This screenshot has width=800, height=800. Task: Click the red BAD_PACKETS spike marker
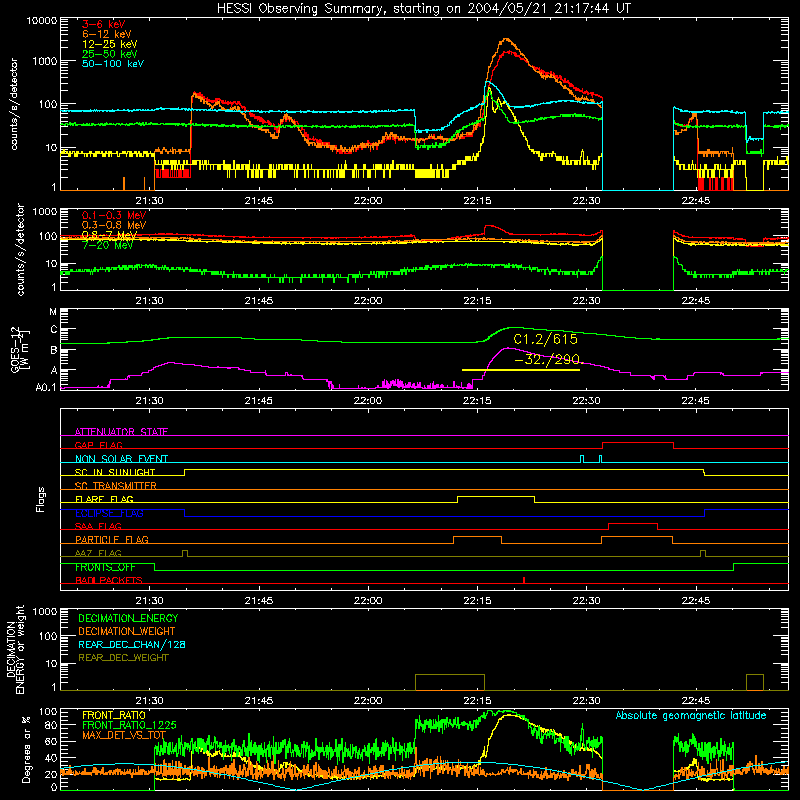524,580
